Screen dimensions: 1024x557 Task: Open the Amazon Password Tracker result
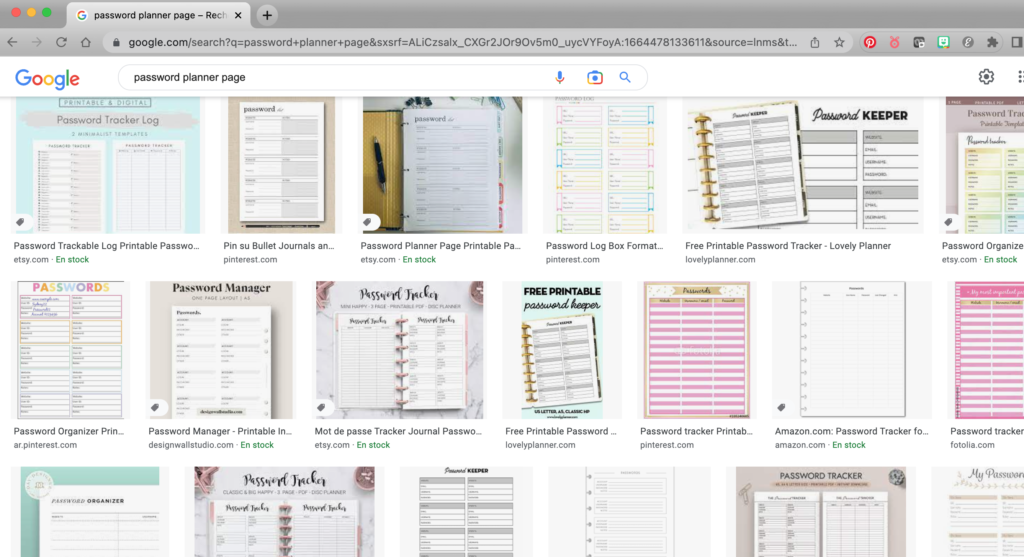point(851,350)
